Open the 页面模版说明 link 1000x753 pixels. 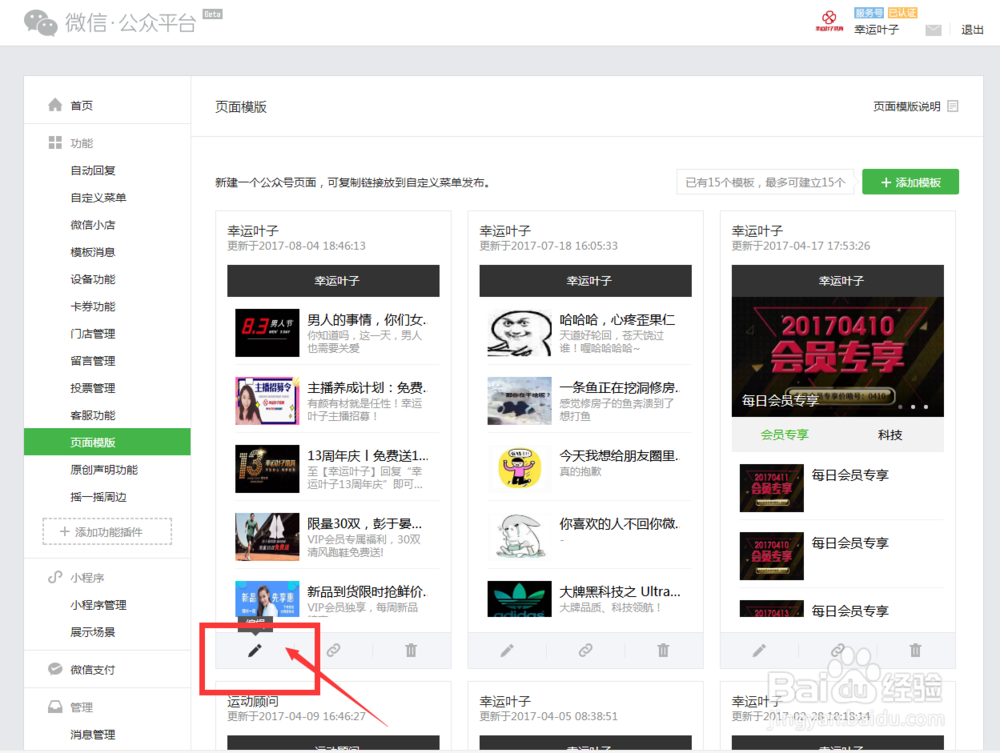coord(906,106)
